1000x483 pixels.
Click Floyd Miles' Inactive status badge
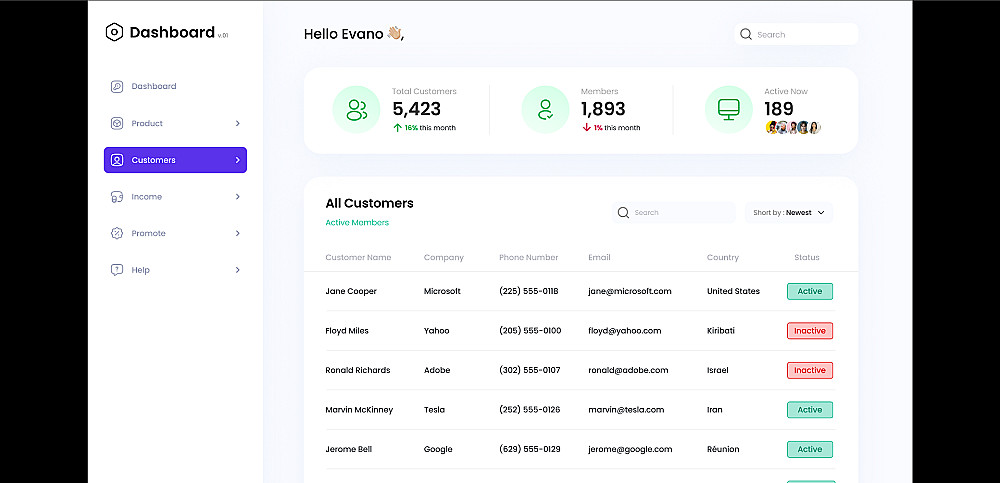809,331
